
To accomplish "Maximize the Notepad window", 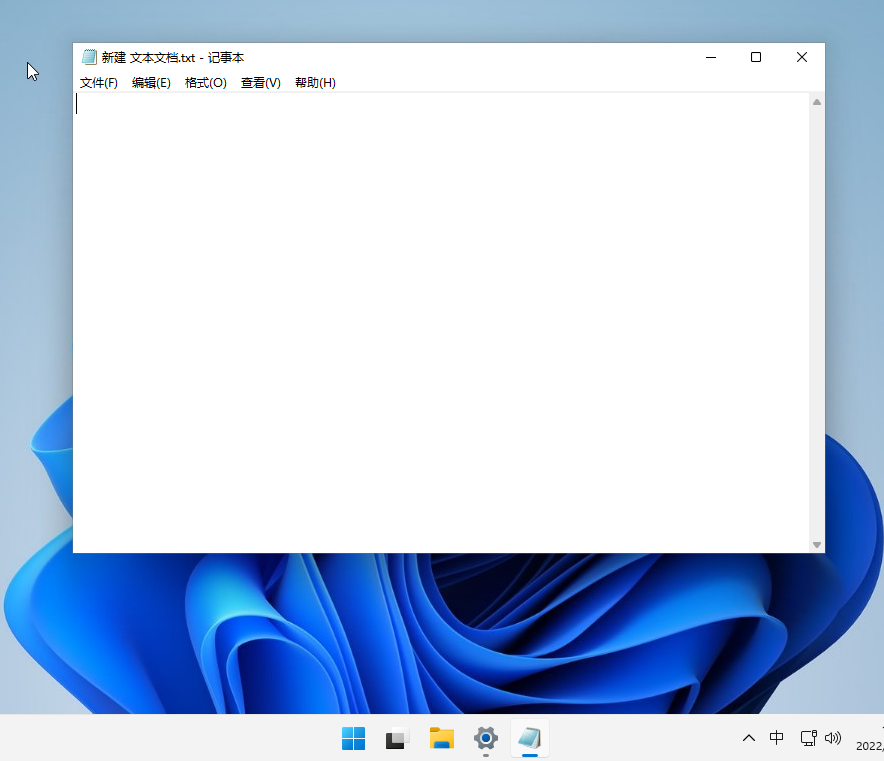I will pos(756,57).
